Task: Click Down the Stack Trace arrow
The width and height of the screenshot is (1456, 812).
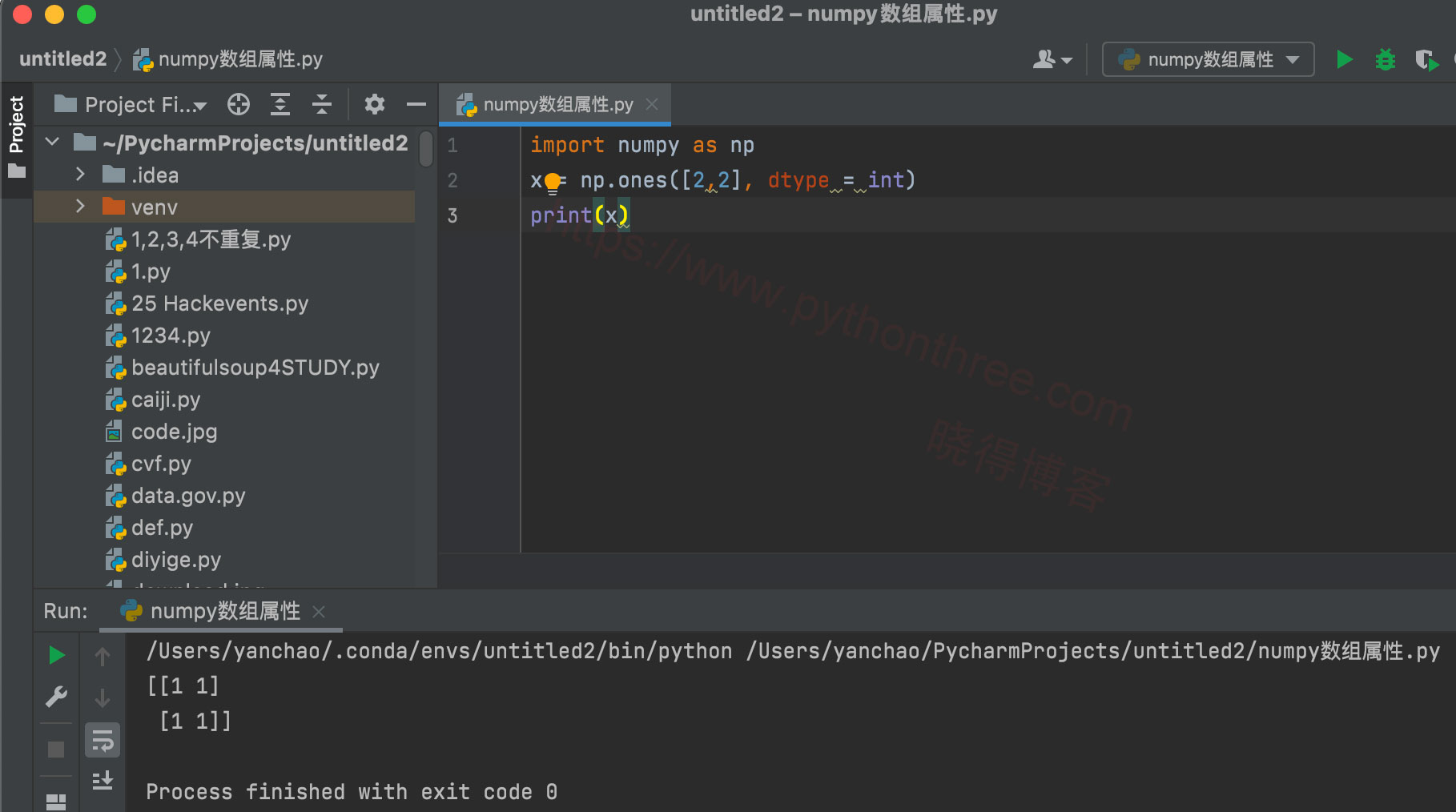Action: coord(103,698)
